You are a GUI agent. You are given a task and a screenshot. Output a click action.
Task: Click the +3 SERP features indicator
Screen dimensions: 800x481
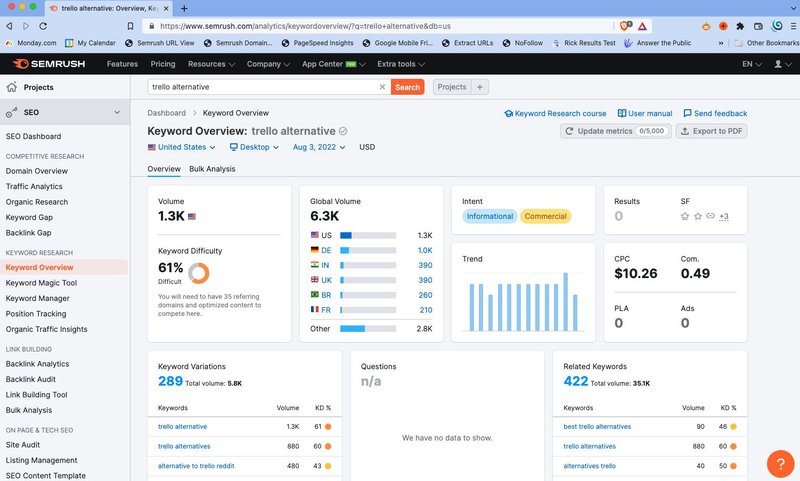tap(723, 216)
